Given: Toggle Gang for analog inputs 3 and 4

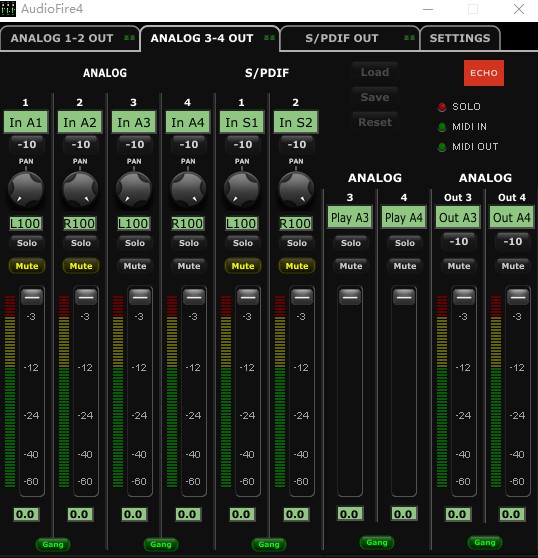Looking at the screenshot, I should tap(161, 544).
